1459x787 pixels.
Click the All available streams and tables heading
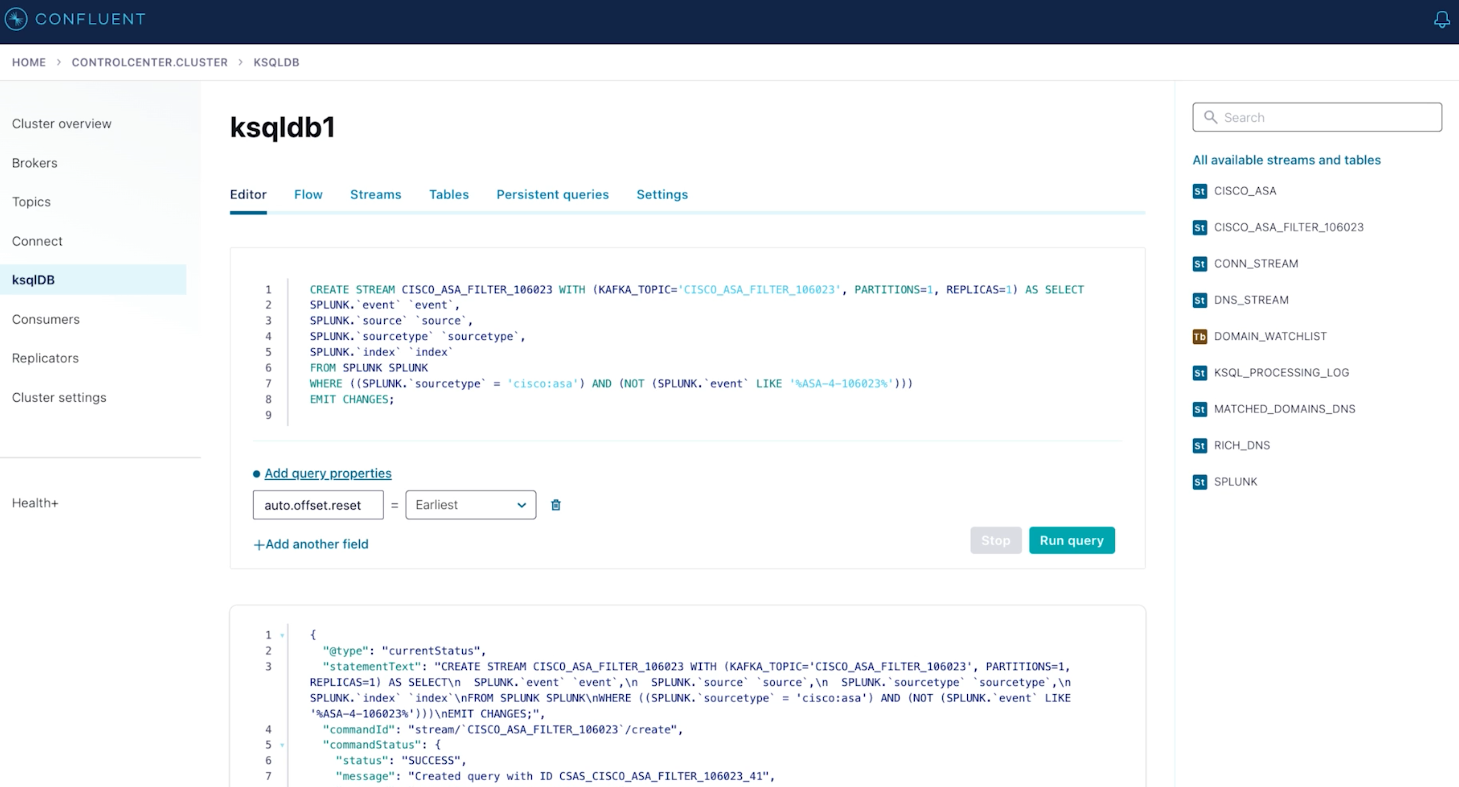[1287, 160]
